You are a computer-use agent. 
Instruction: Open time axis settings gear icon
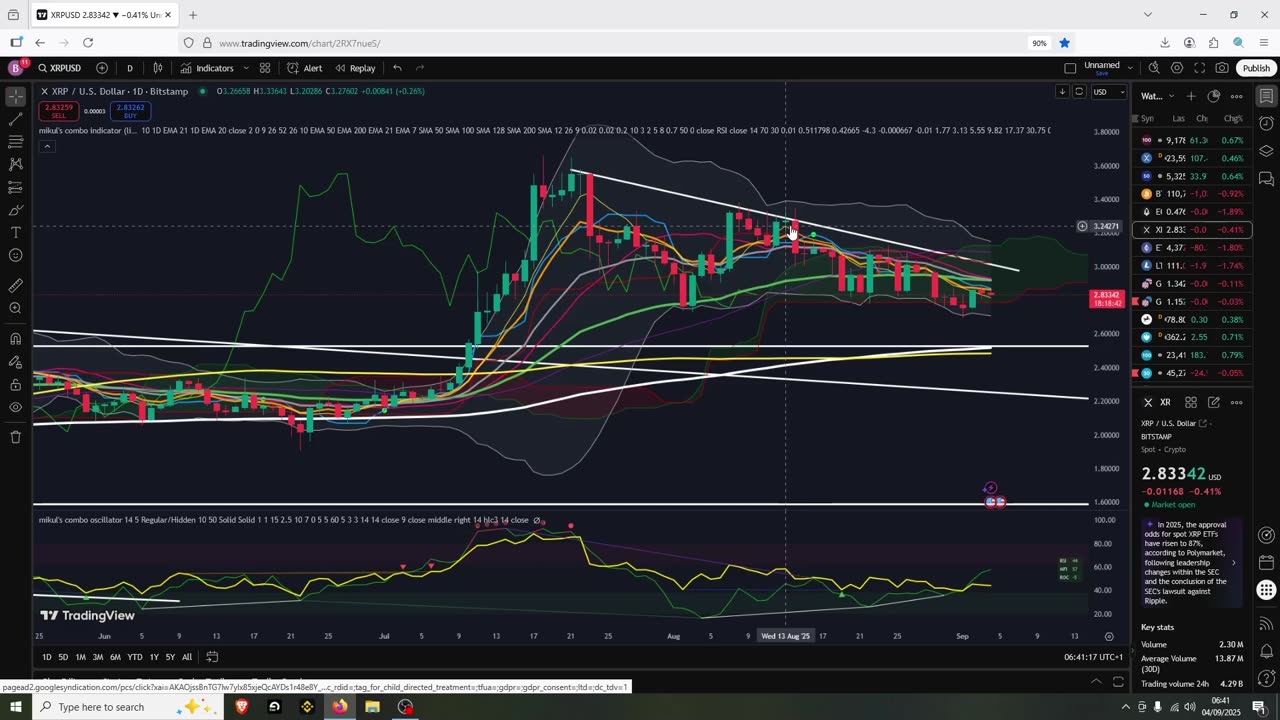[1109, 636]
